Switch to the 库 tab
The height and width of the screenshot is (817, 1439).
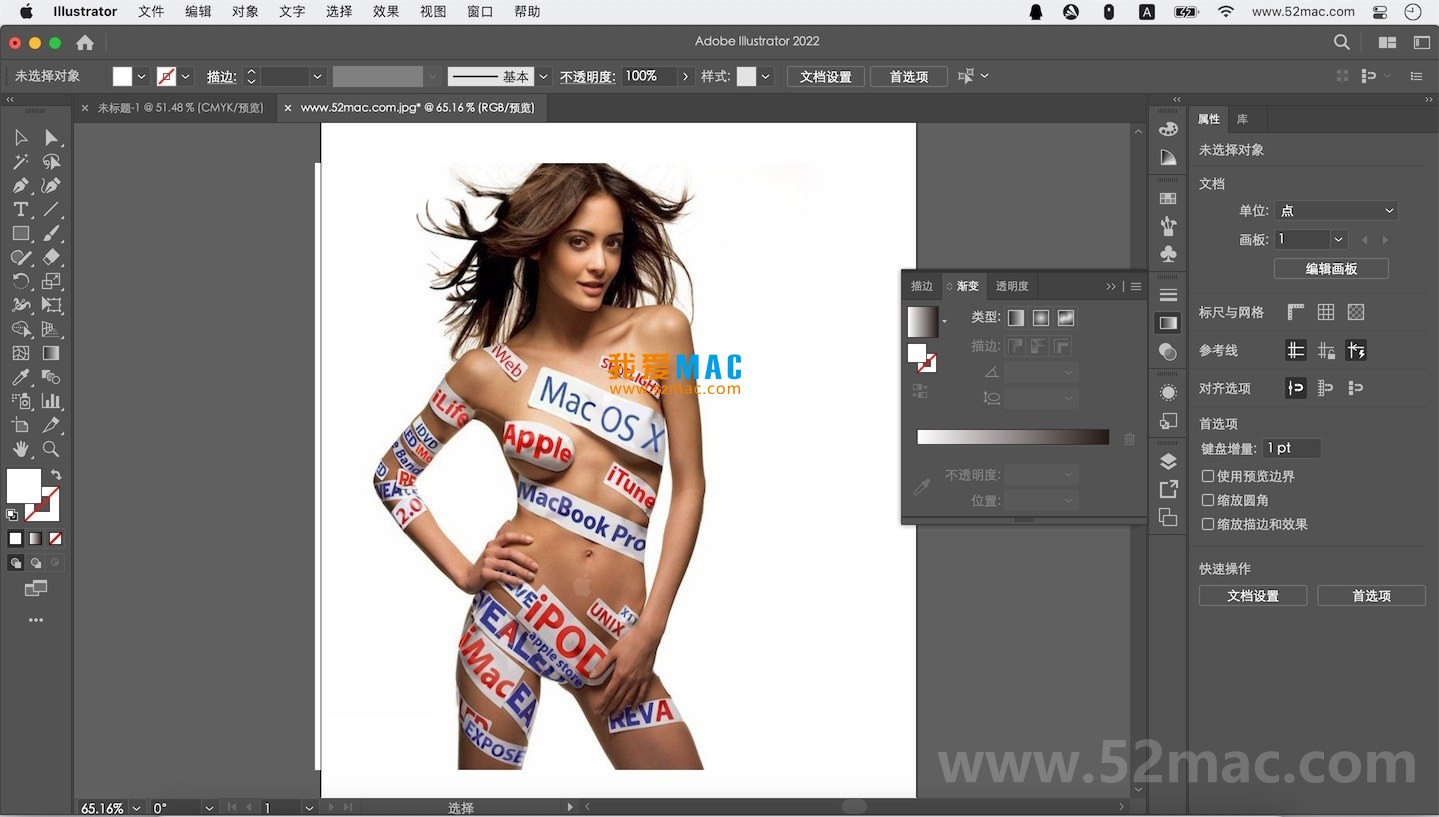1242,119
